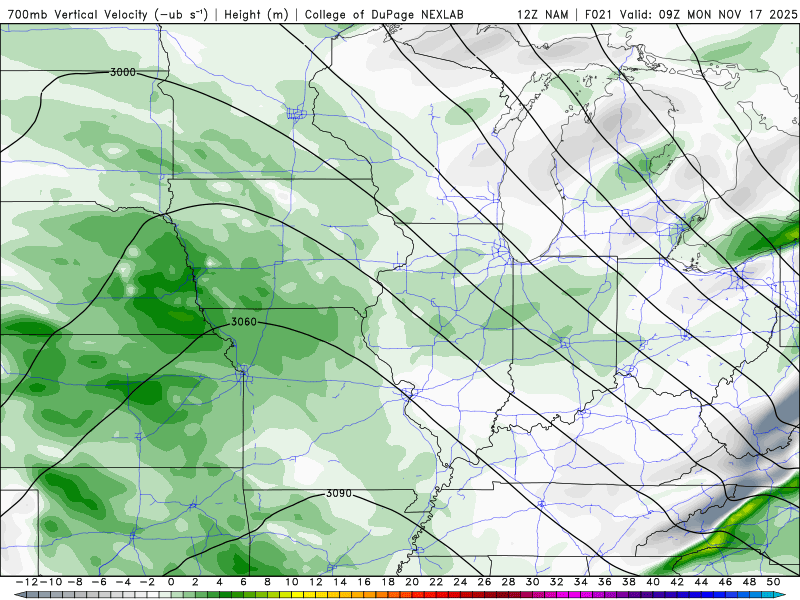Click the 44 color bar label
This screenshot has height=600, width=800.
coord(701,582)
